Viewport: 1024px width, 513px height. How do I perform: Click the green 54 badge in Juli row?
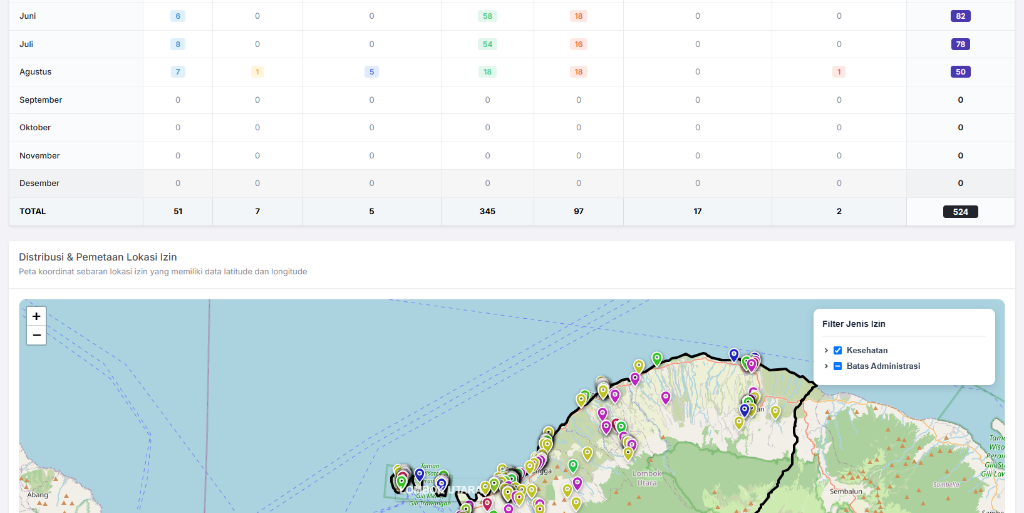tap(487, 44)
